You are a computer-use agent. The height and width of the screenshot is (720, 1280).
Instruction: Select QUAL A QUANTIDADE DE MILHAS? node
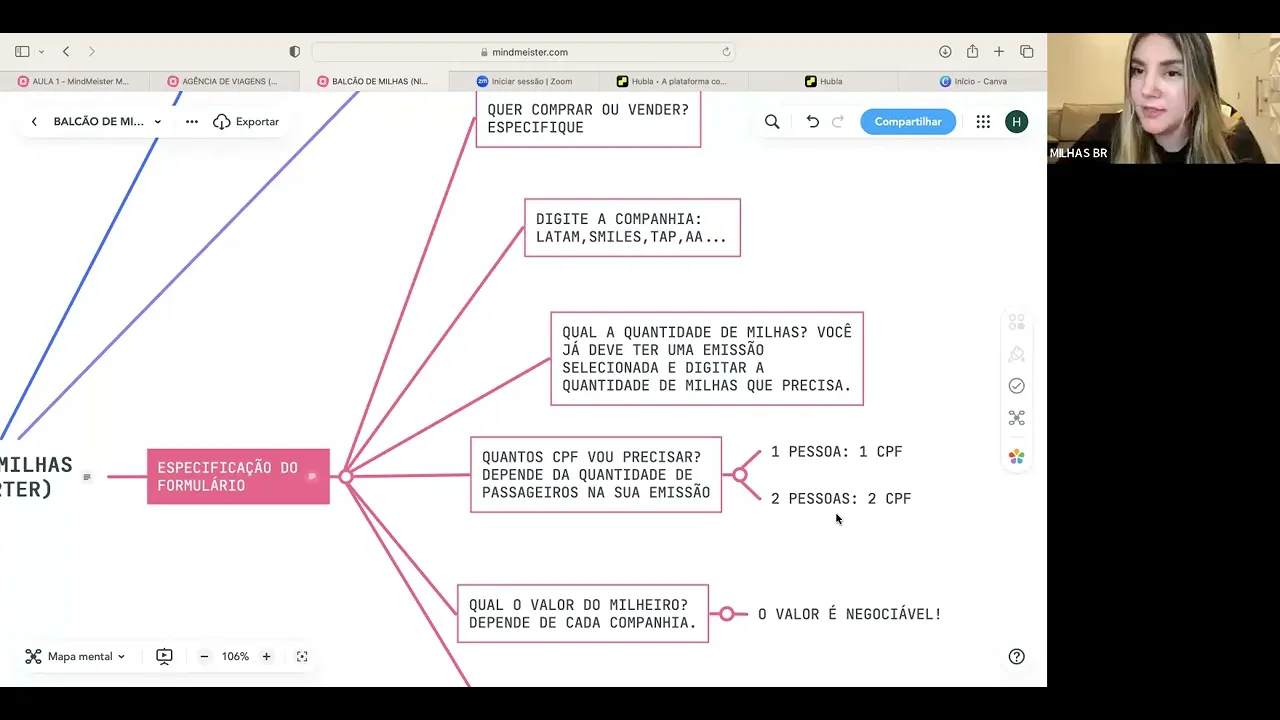pos(707,359)
